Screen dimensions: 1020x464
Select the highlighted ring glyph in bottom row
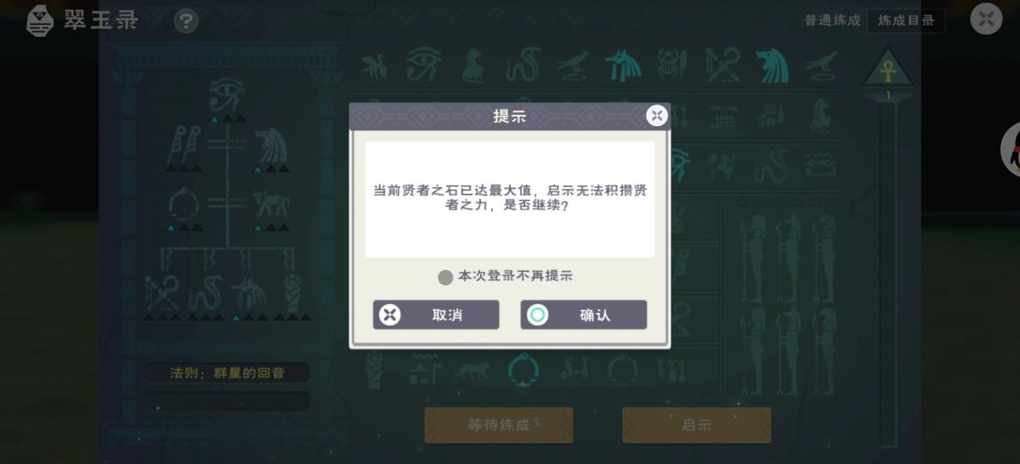click(522, 370)
